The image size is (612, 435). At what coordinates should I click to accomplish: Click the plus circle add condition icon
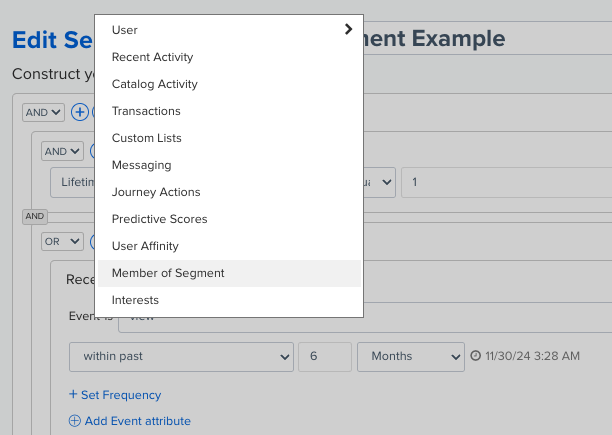80,112
